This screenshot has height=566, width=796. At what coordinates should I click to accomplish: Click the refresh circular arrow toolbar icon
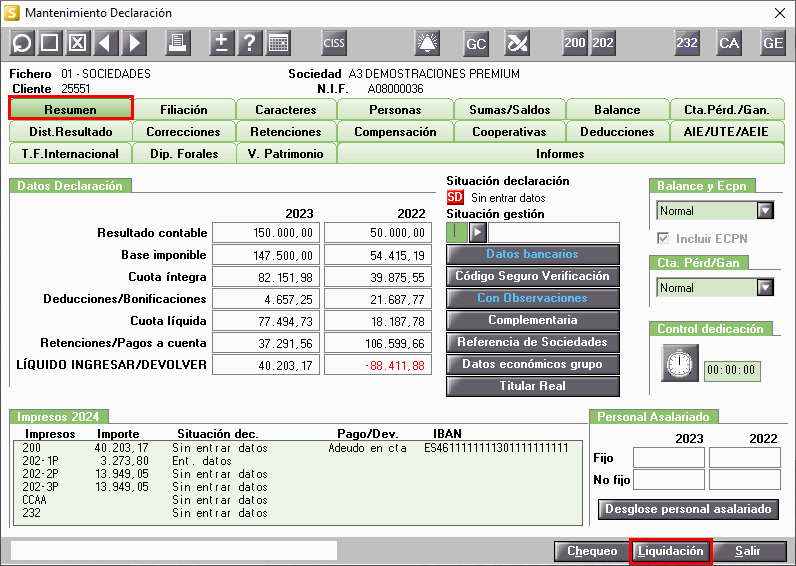click(x=21, y=43)
